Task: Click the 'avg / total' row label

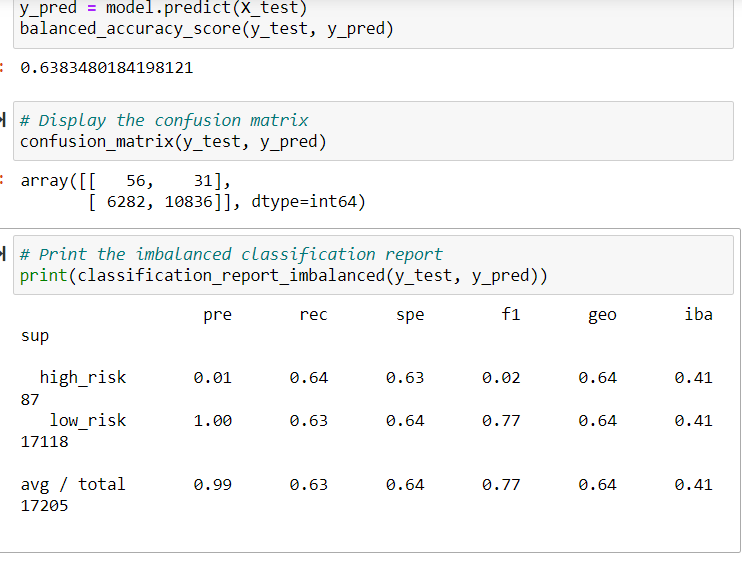Action: [73, 485]
